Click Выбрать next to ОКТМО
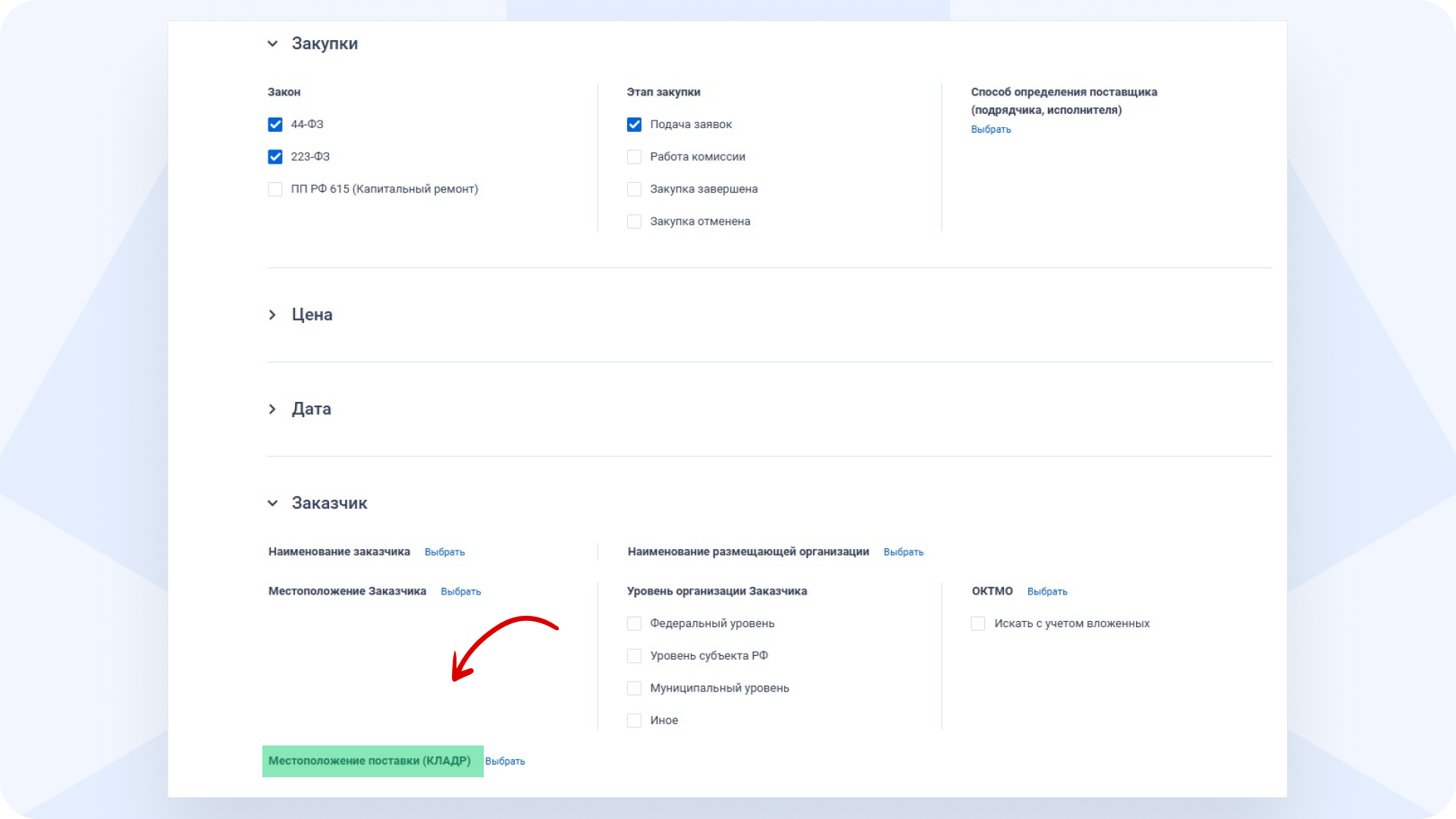 [x=1047, y=591]
